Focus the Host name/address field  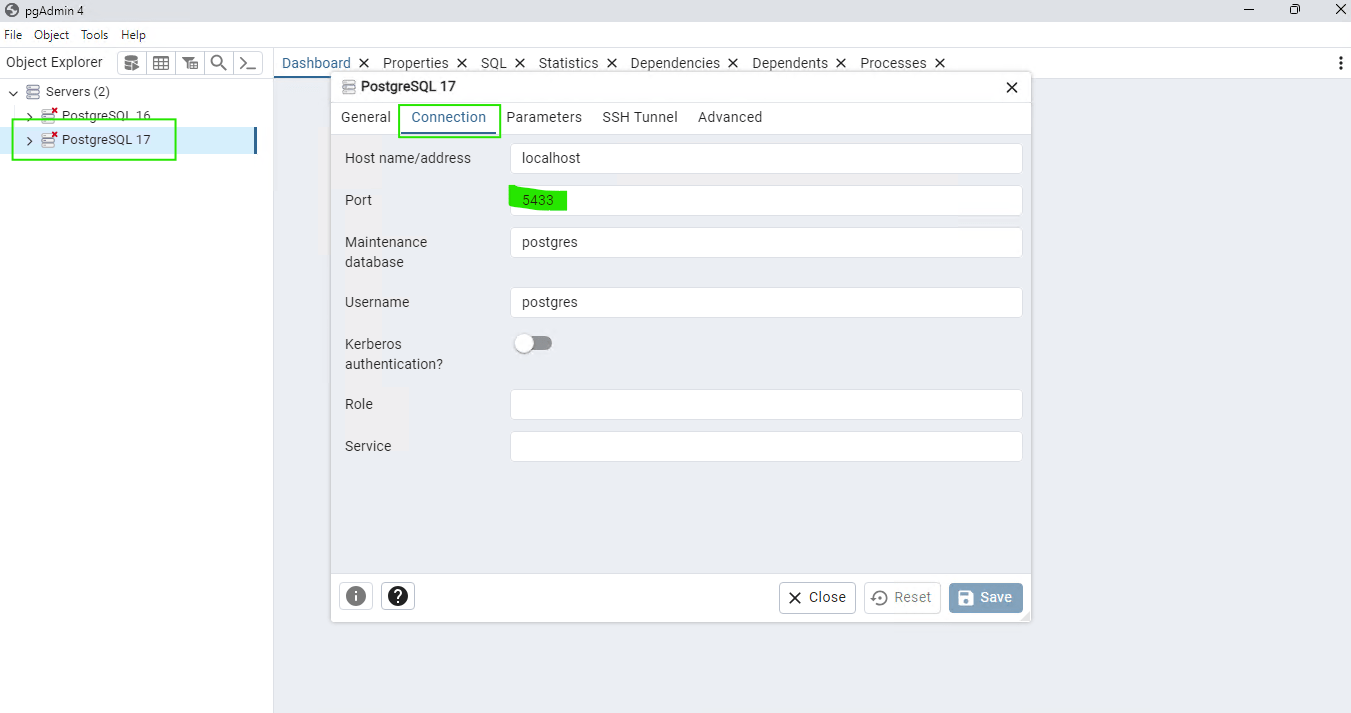(765, 159)
